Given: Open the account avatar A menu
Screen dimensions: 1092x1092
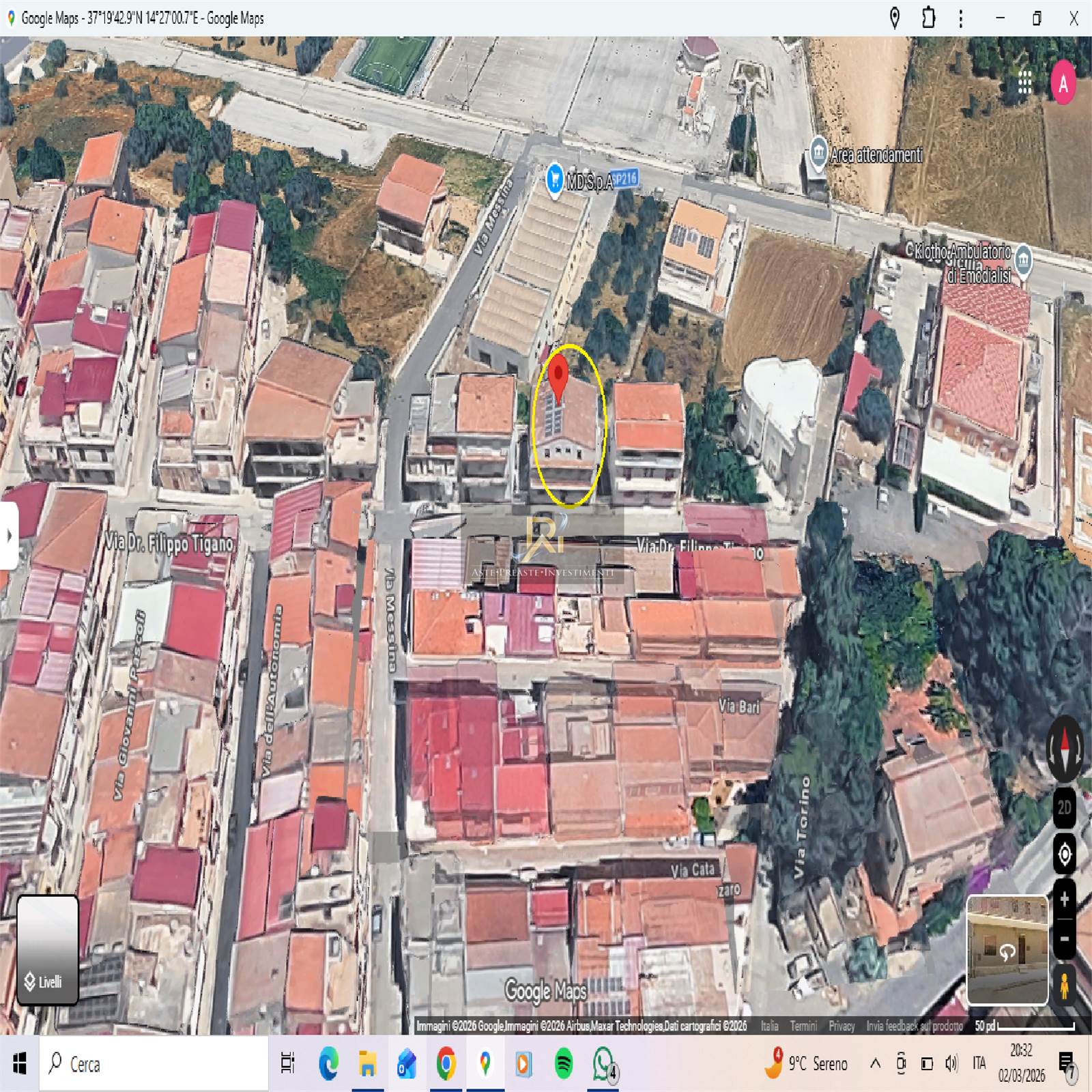Looking at the screenshot, I should click(1063, 83).
